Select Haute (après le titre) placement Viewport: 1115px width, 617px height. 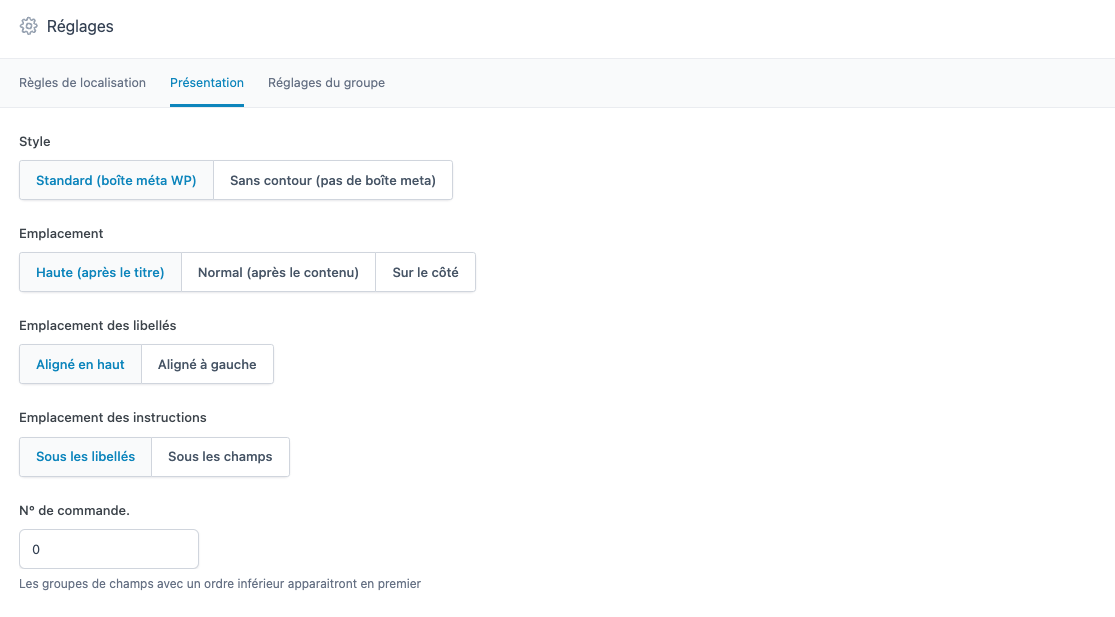(100, 272)
